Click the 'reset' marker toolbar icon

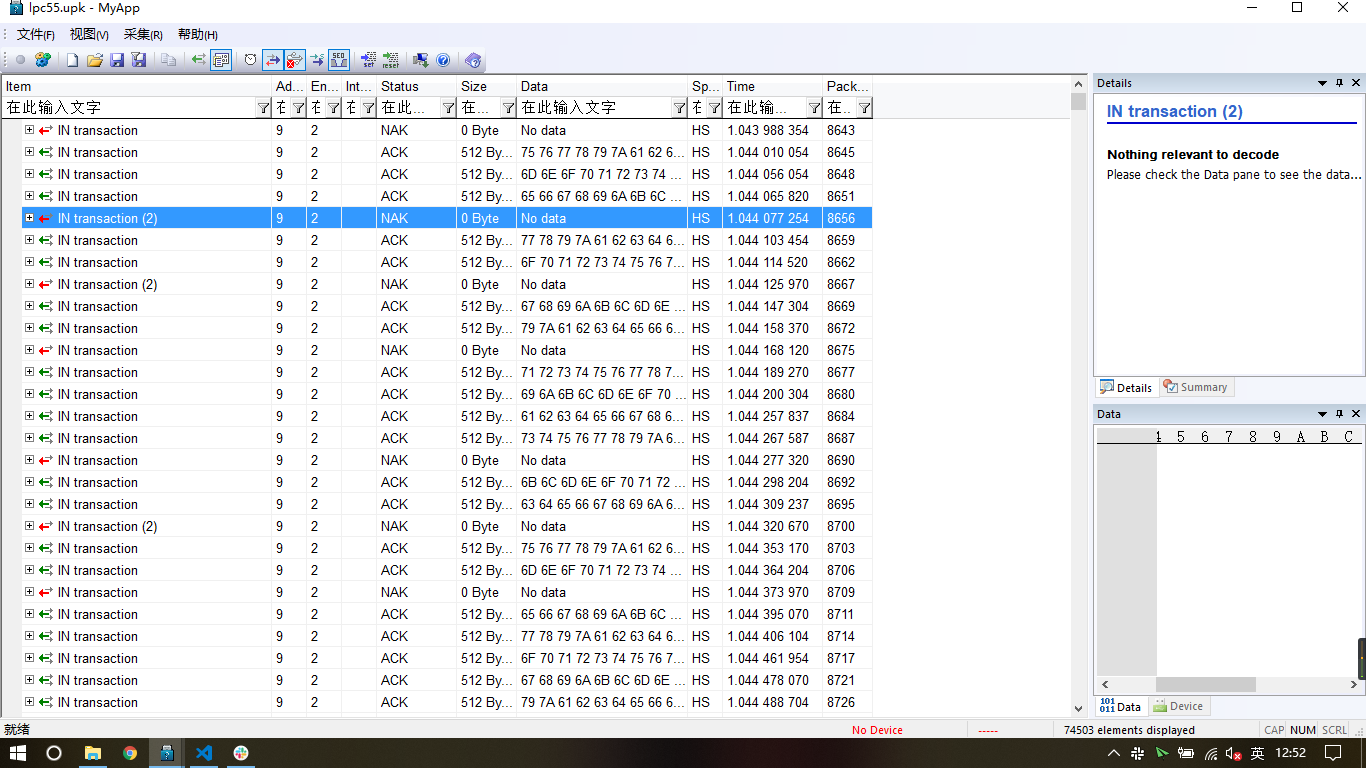[x=391, y=60]
